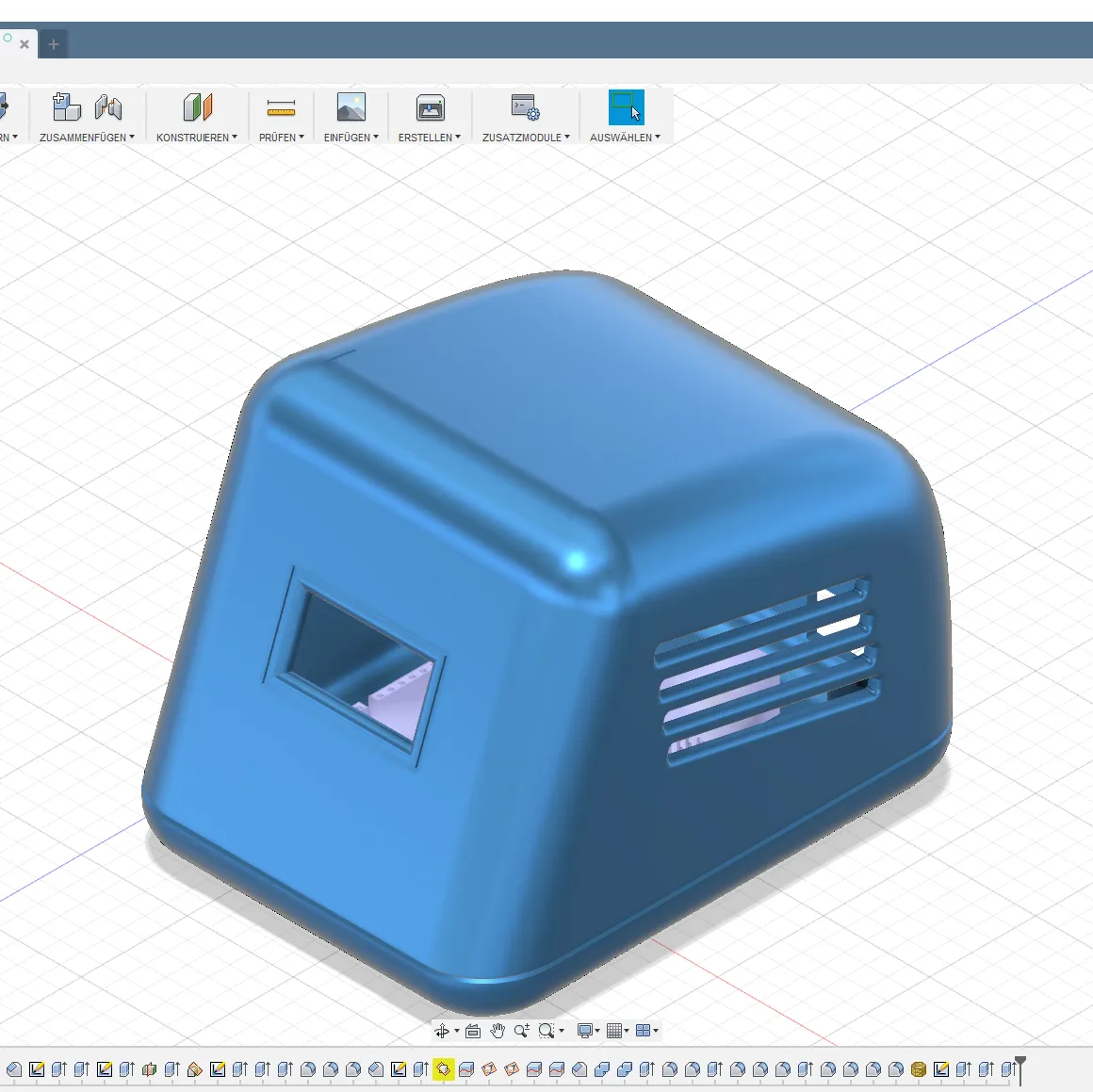
Task: Expand the zoom fit dropdown arrow
Action: pos(562,1032)
